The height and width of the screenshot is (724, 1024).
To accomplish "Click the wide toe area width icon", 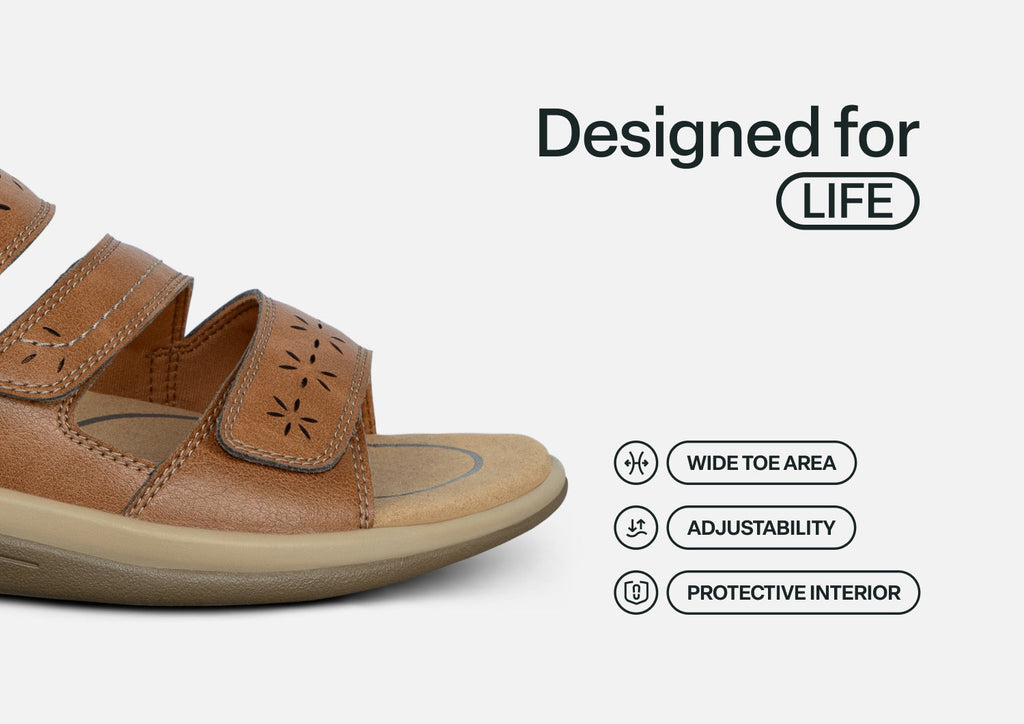I will [x=635, y=463].
